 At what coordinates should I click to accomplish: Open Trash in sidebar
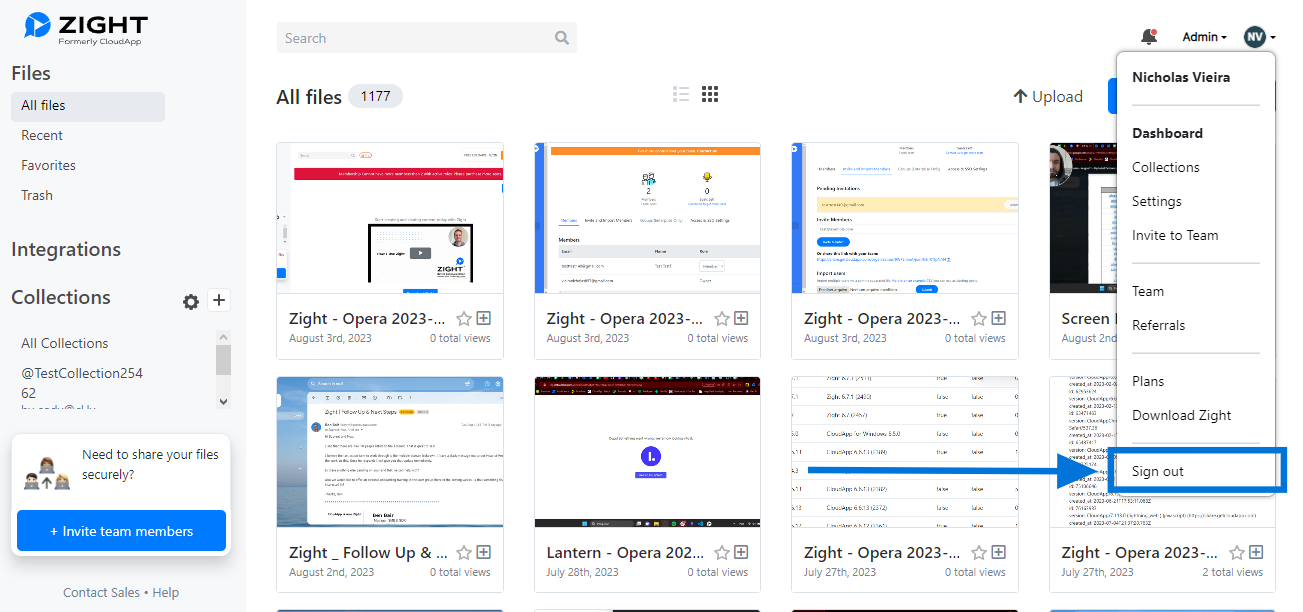tap(37, 195)
